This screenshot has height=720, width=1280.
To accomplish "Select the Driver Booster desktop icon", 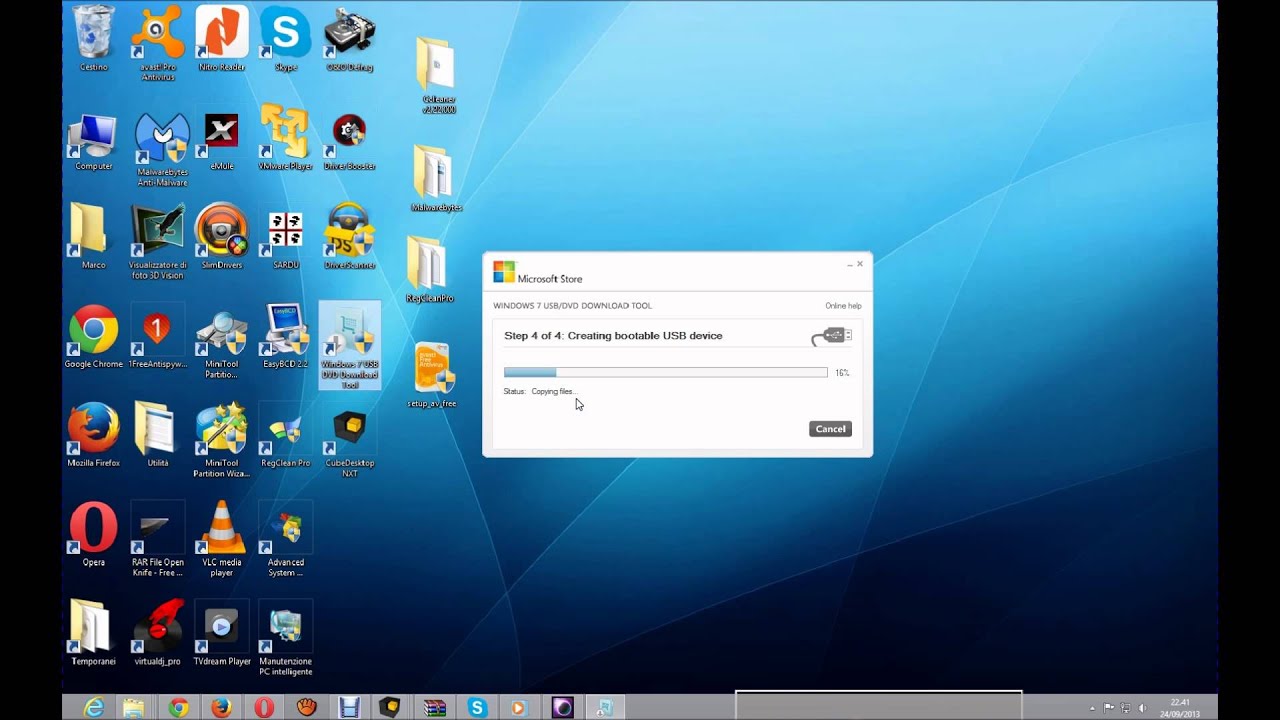I will click(x=349, y=141).
